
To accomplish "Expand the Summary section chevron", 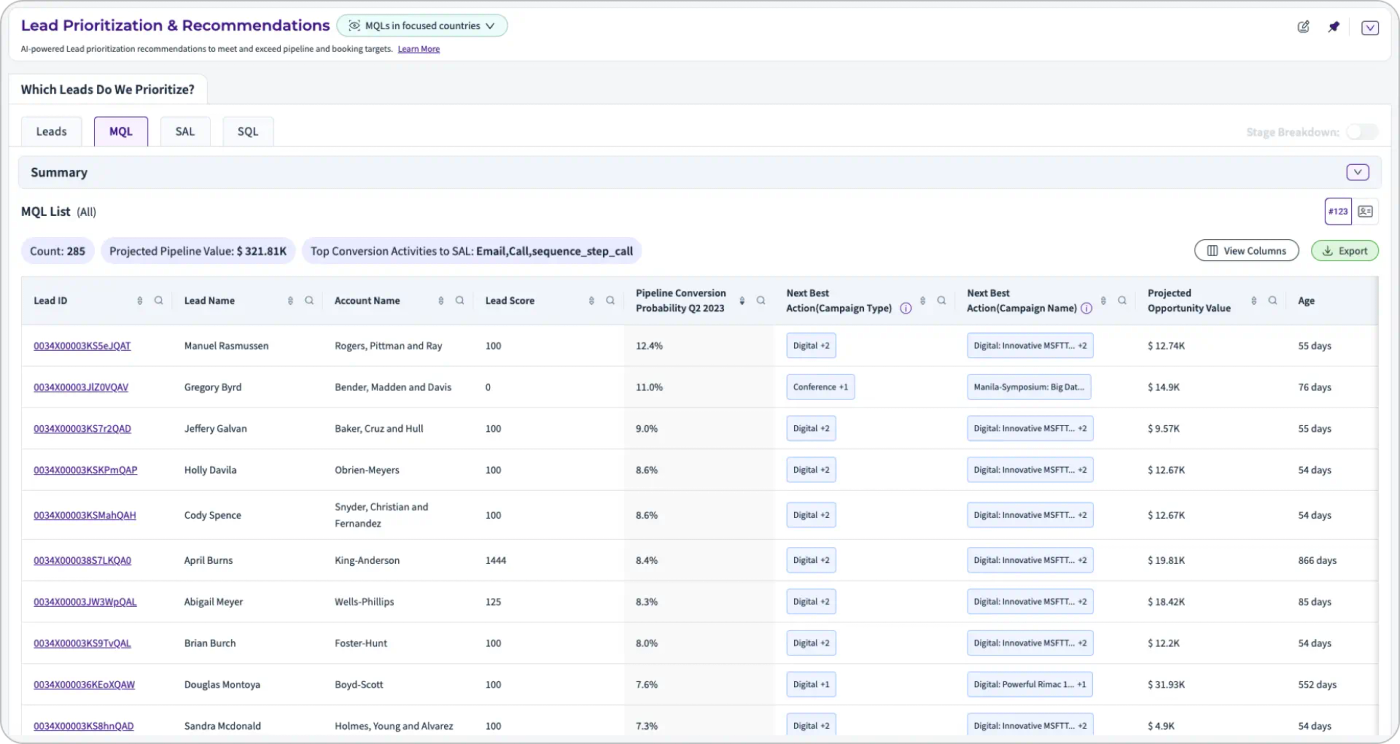I will coord(1357,172).
